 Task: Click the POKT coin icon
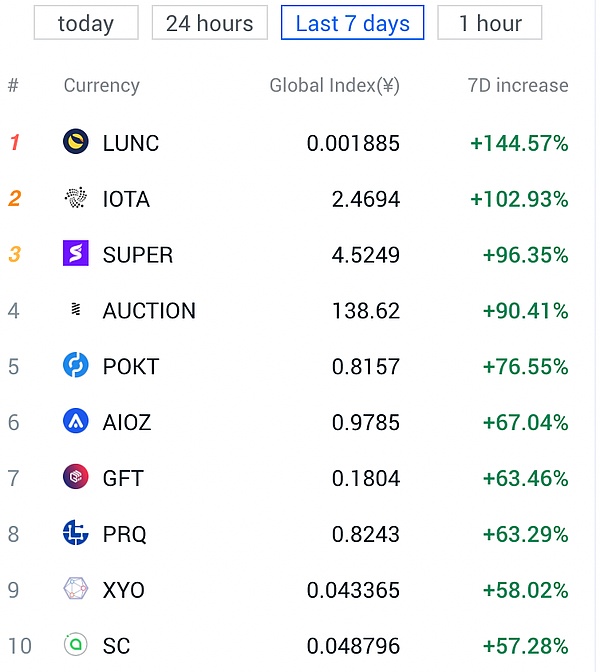76,366
